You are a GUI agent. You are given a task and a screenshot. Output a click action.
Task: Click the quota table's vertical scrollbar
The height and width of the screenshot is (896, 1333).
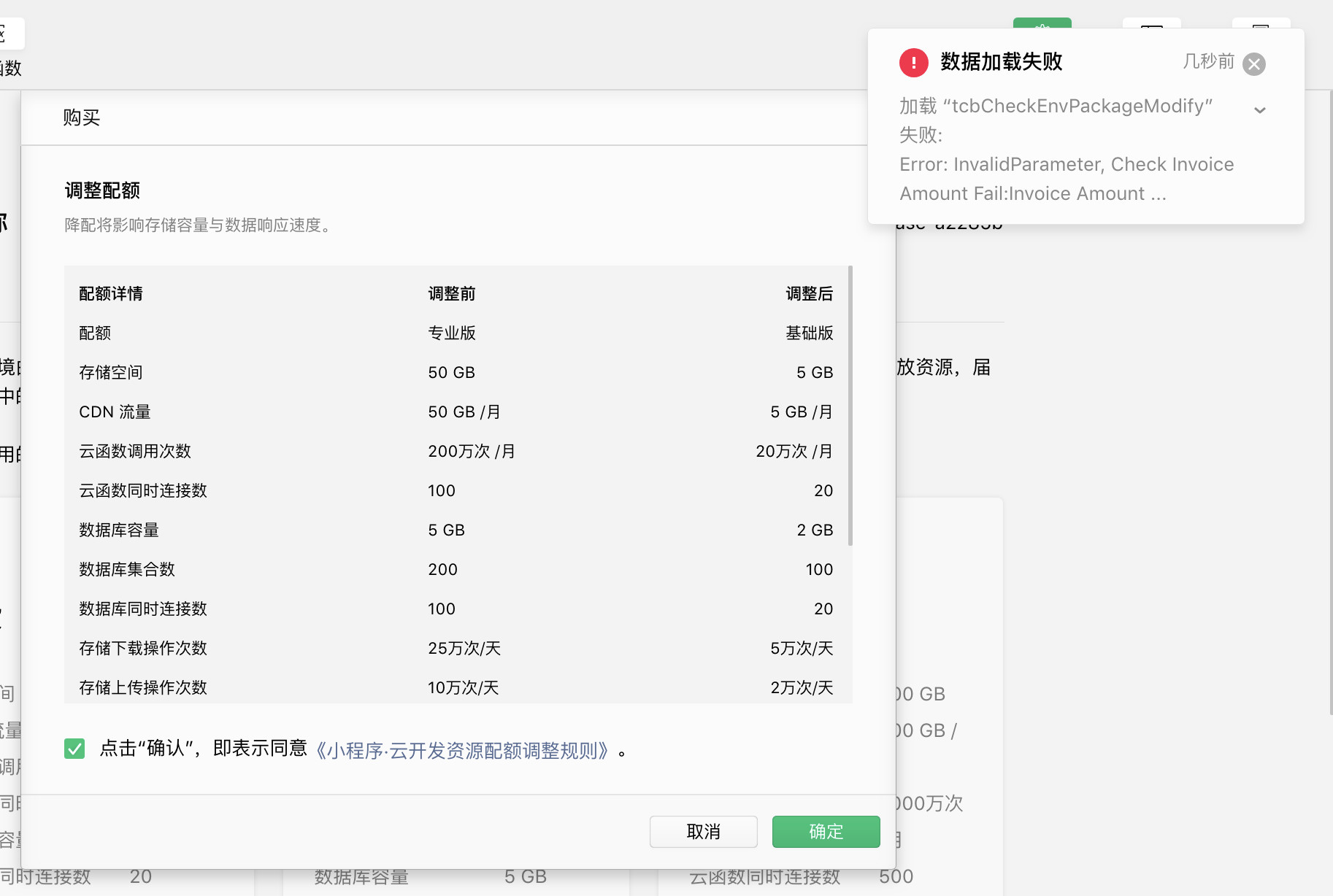pos(850,406)
